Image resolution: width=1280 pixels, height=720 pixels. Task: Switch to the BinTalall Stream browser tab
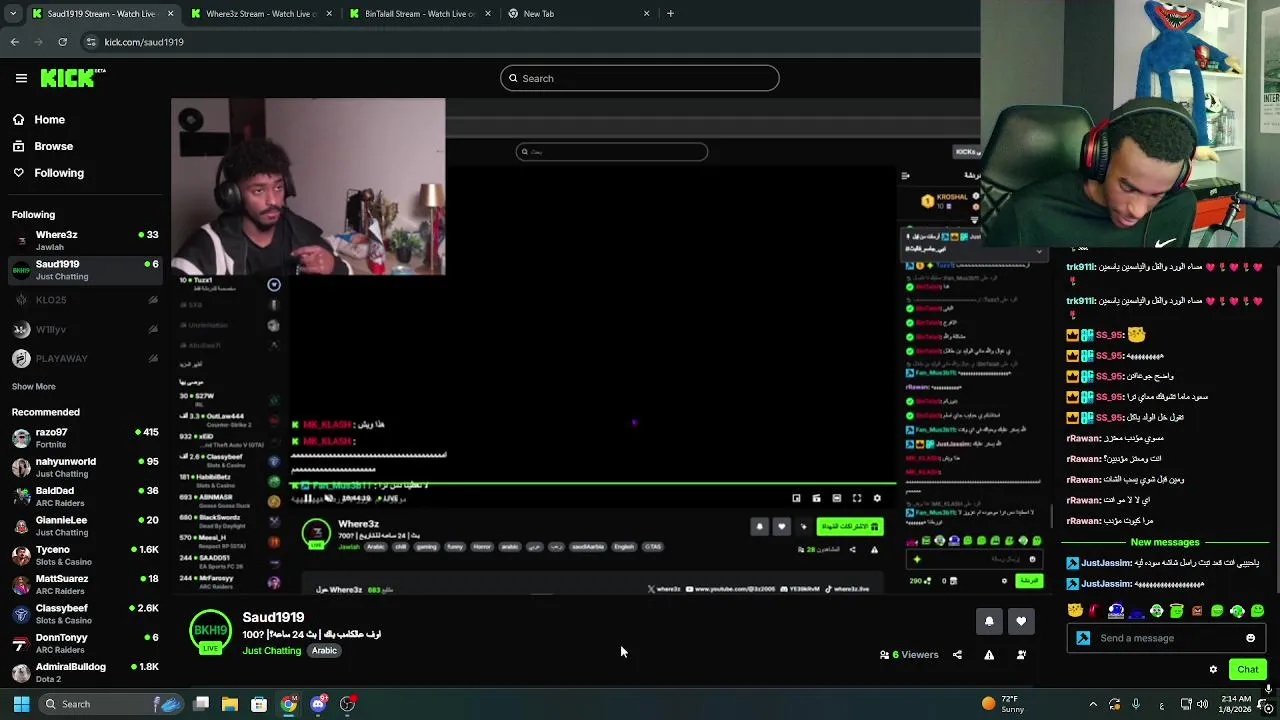[420, 13]
